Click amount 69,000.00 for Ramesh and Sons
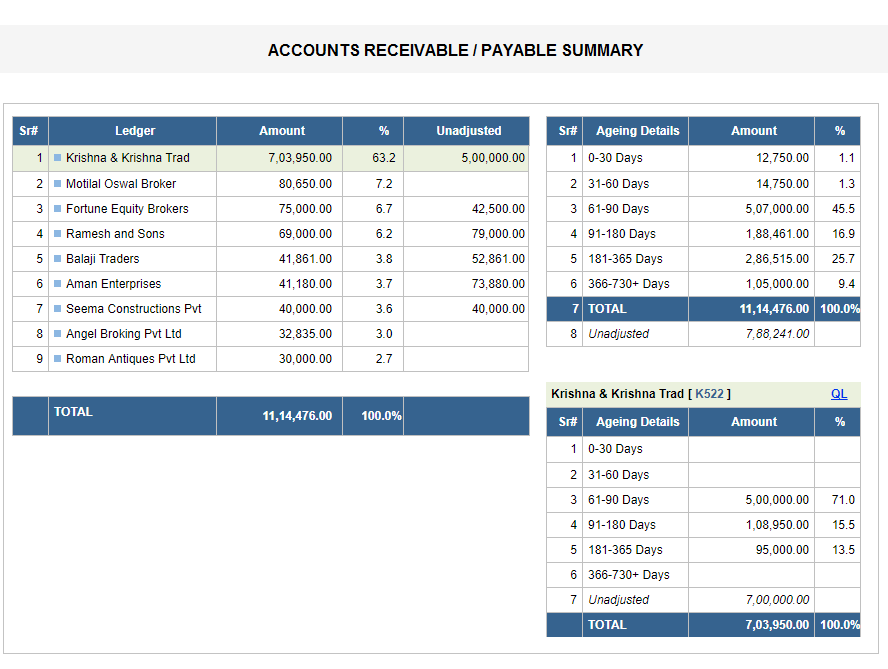The width and height of the screenshot is (888, 669). pyautogui.click(x=305, y=233)
